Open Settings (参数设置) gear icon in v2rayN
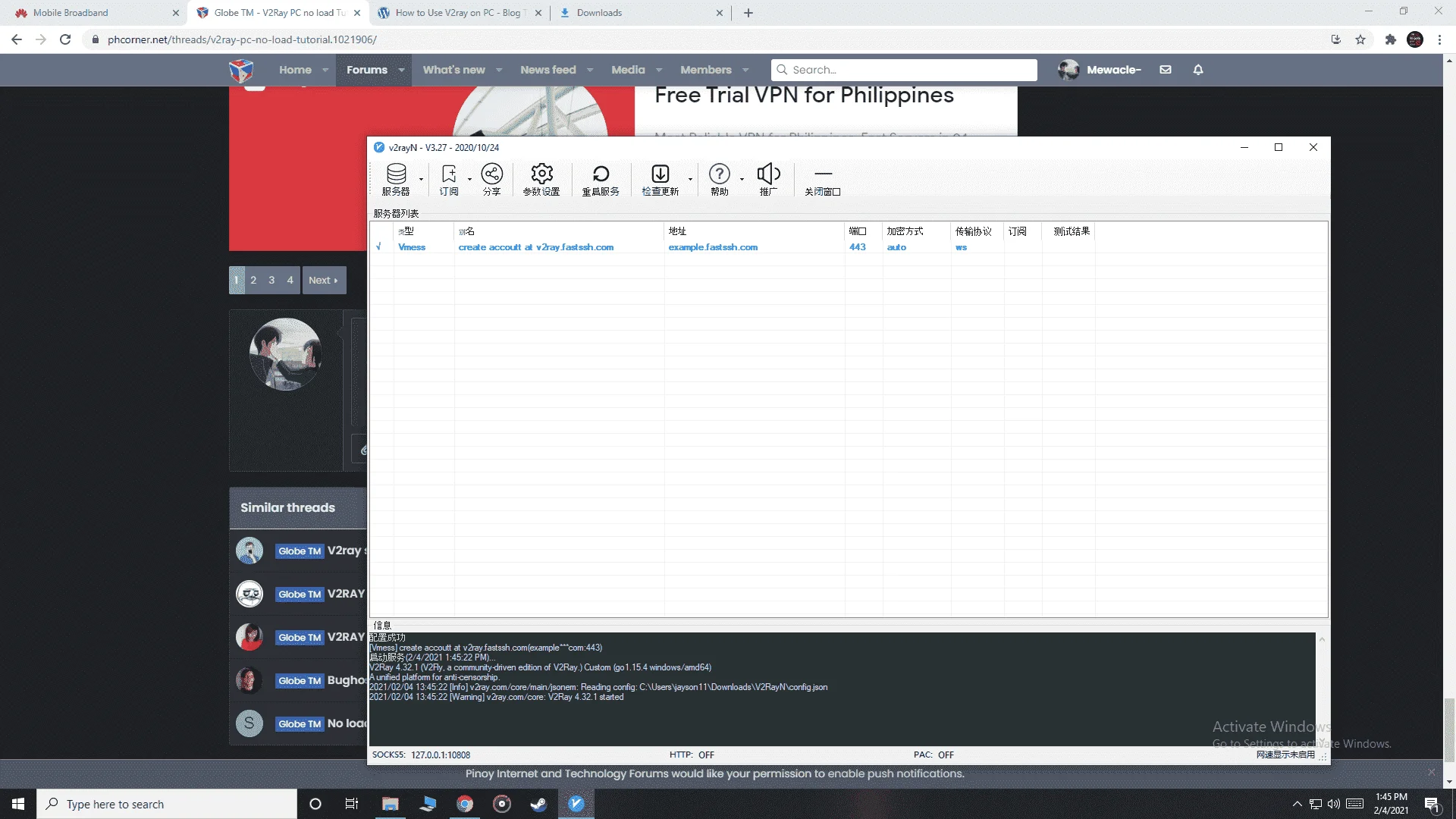1456x819 pixels. [x=541, y=180]
